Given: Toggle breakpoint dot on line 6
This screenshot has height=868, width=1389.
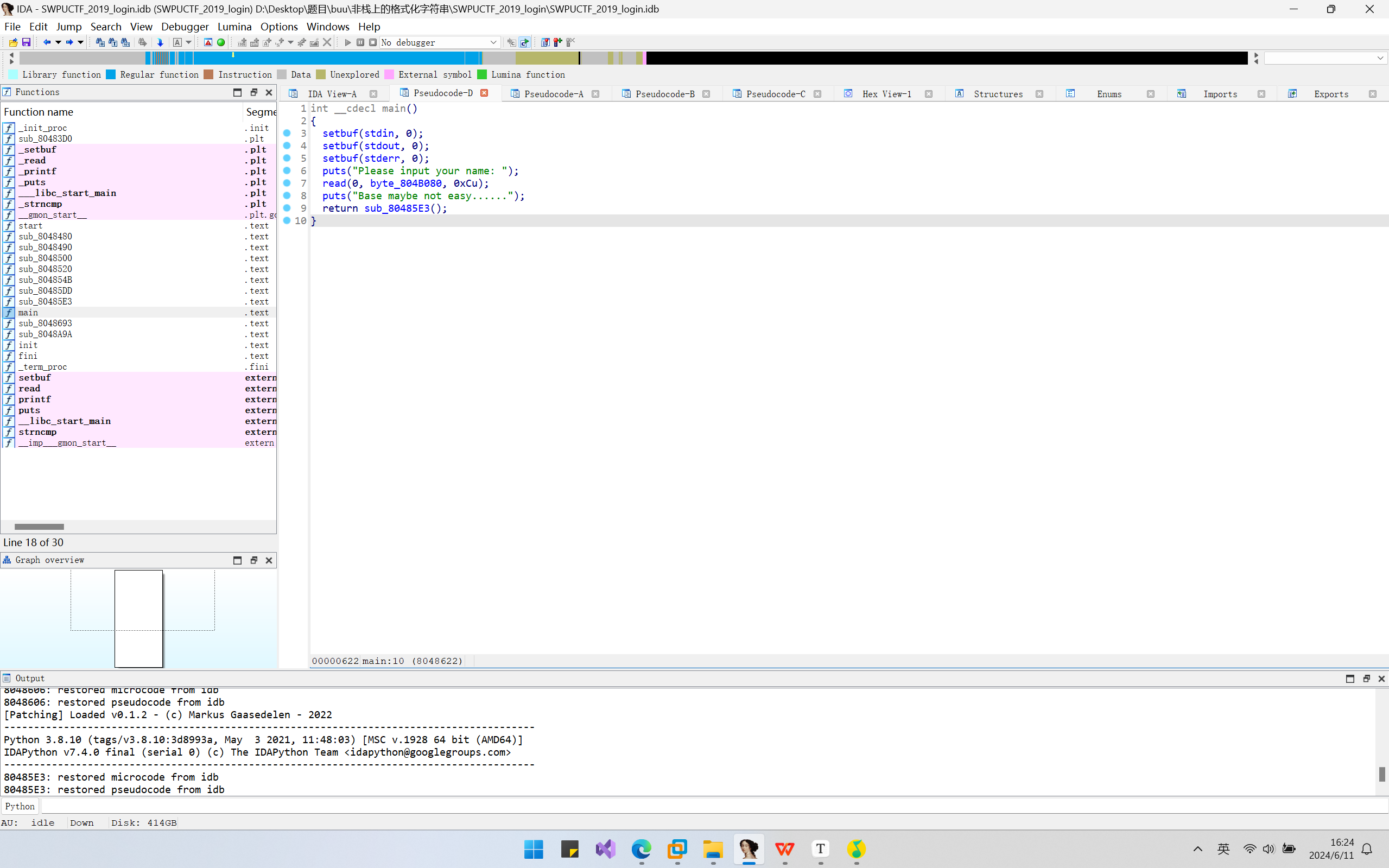Looking at the screenshot, I should (287, 170).
